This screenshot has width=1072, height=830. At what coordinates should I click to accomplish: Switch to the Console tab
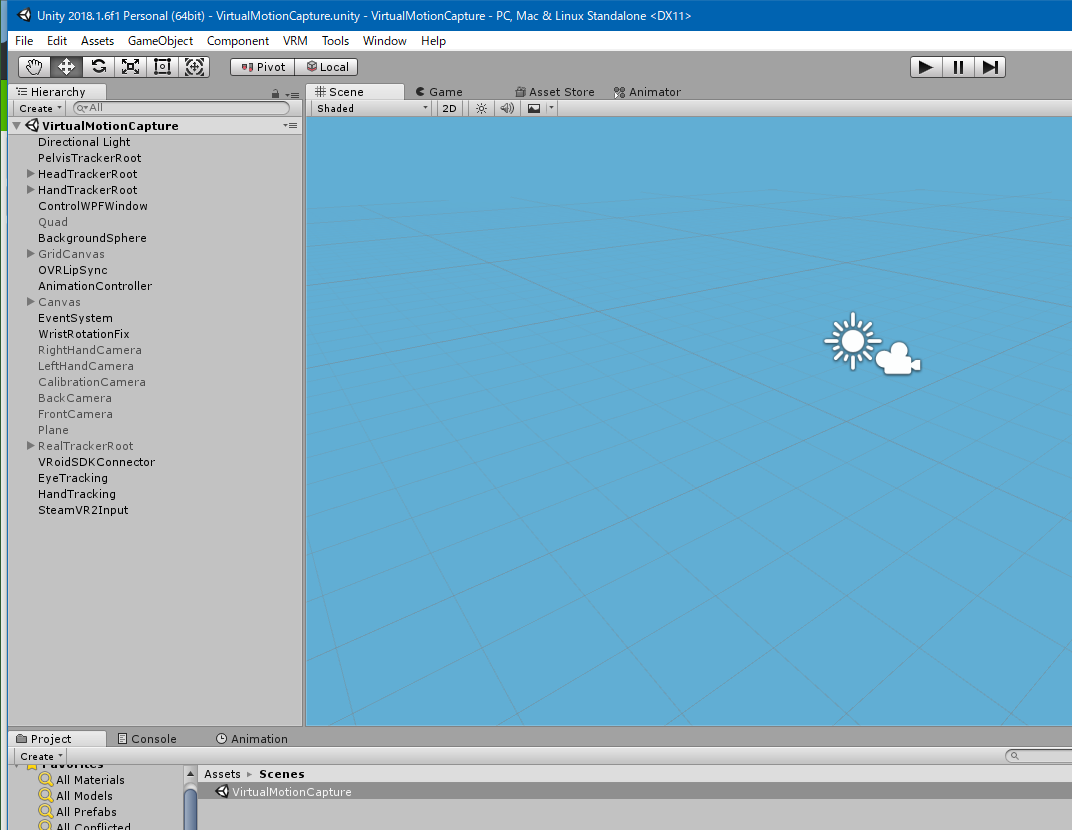tap(148, 739)
